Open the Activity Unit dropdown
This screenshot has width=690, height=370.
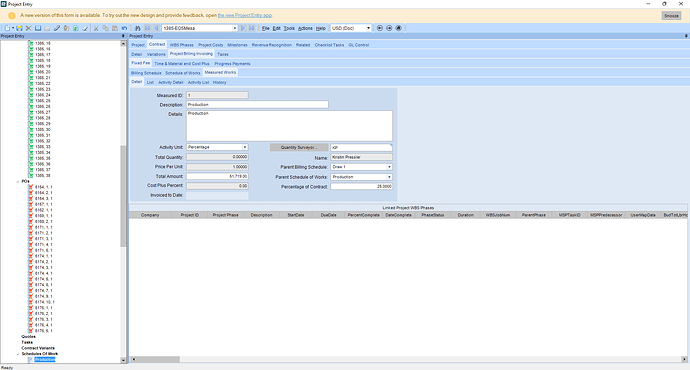[x=245, y=147]
